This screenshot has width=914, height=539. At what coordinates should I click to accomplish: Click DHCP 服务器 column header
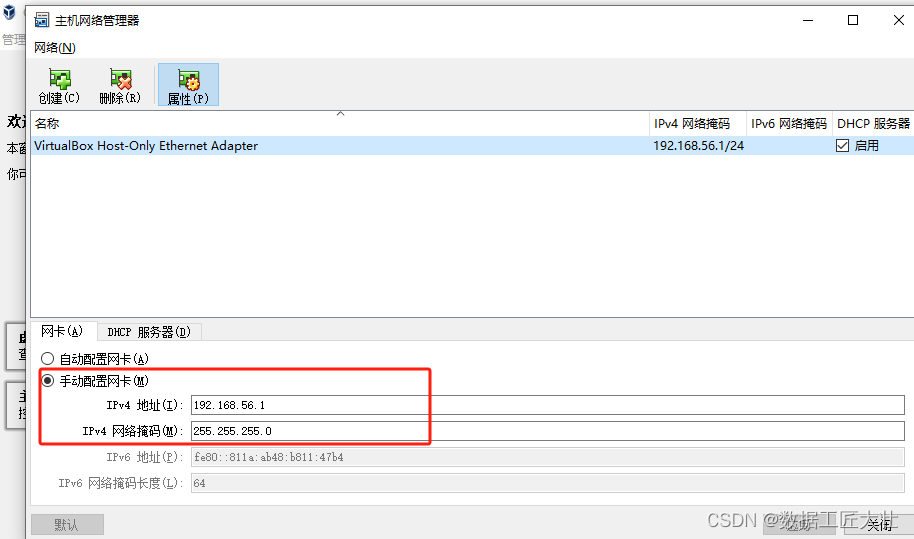click(873, 124)
